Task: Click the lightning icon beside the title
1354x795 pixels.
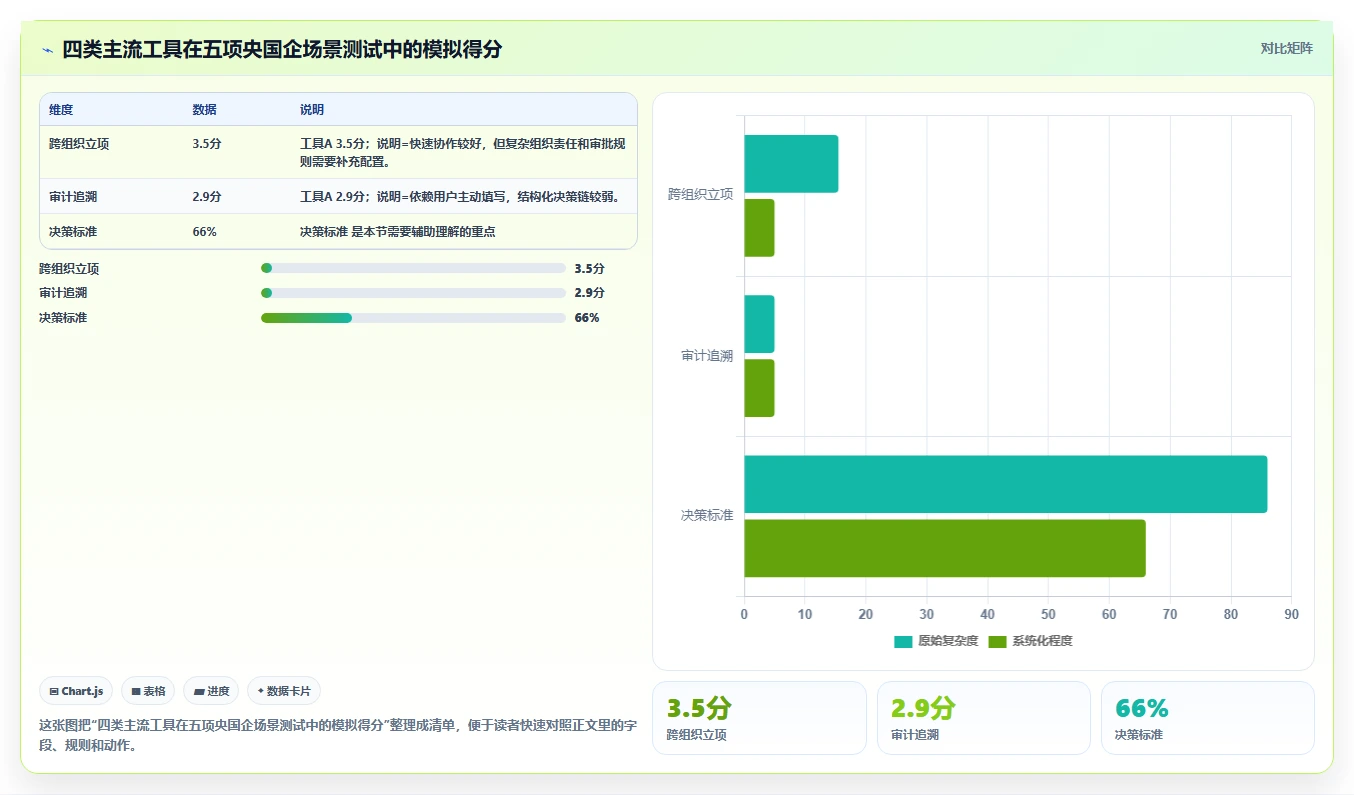Action: (x=47, y=49)
